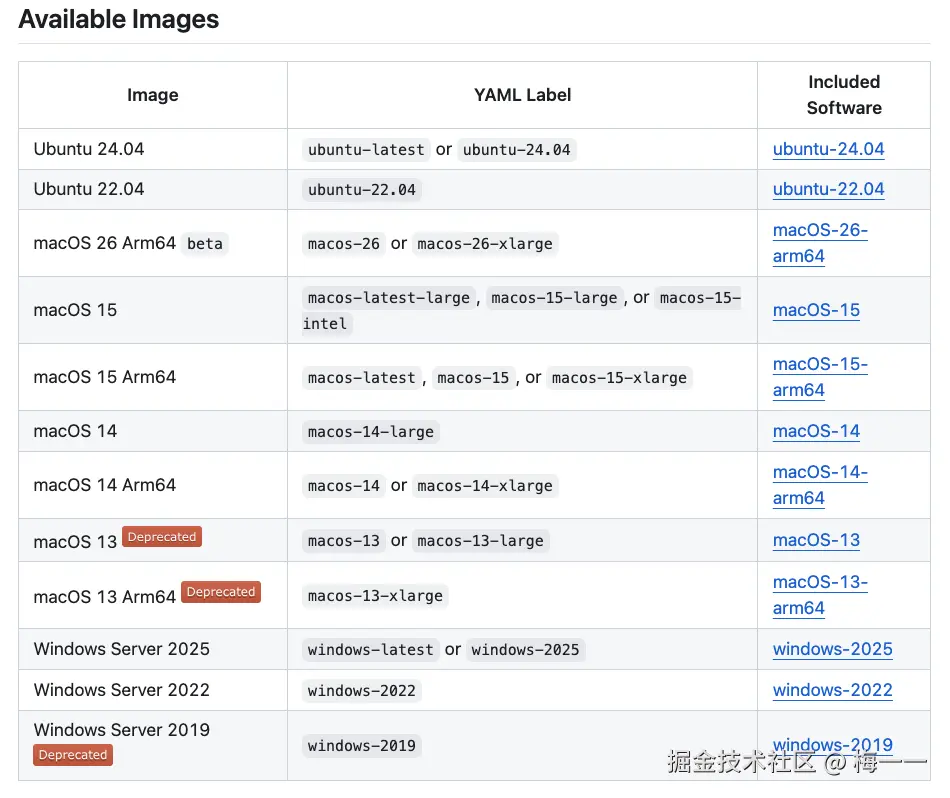The height and width of the screenshot is (798, 950).
Task: Click the Windows Server 2019 image name
Action: pyautogui.click(x=122, y=730)
